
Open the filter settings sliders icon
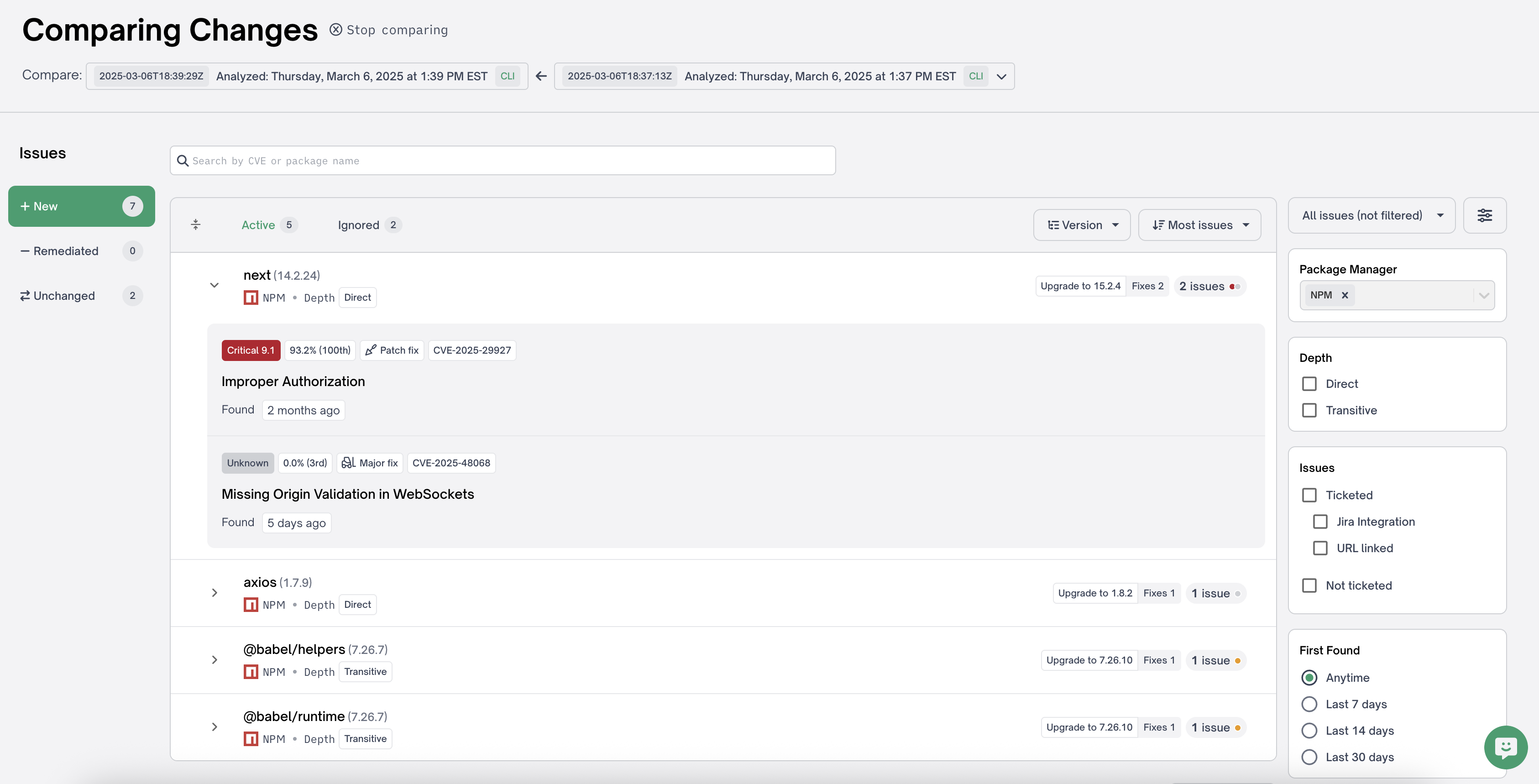[1485, 215]
